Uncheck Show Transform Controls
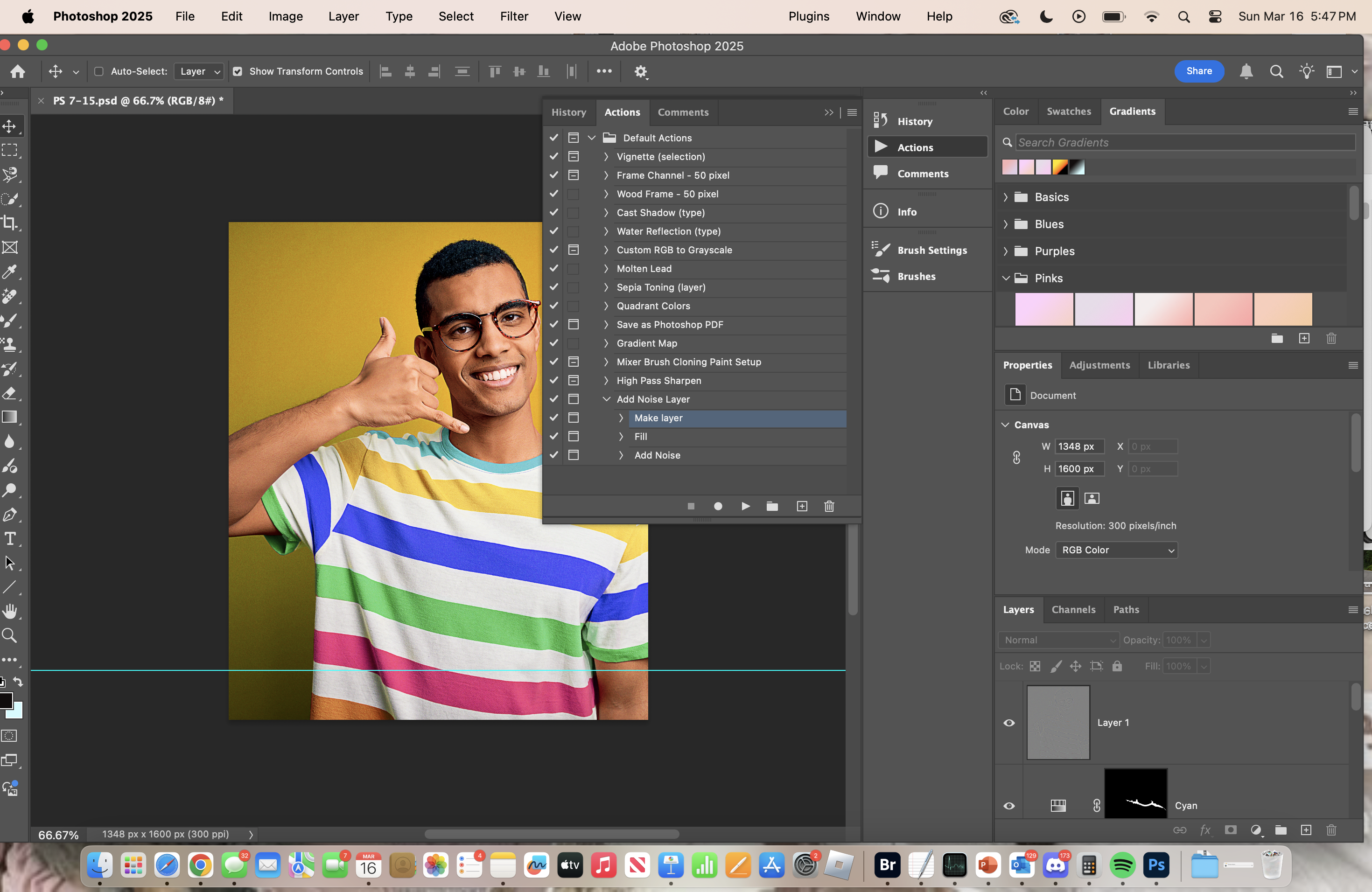 point(238,71)
